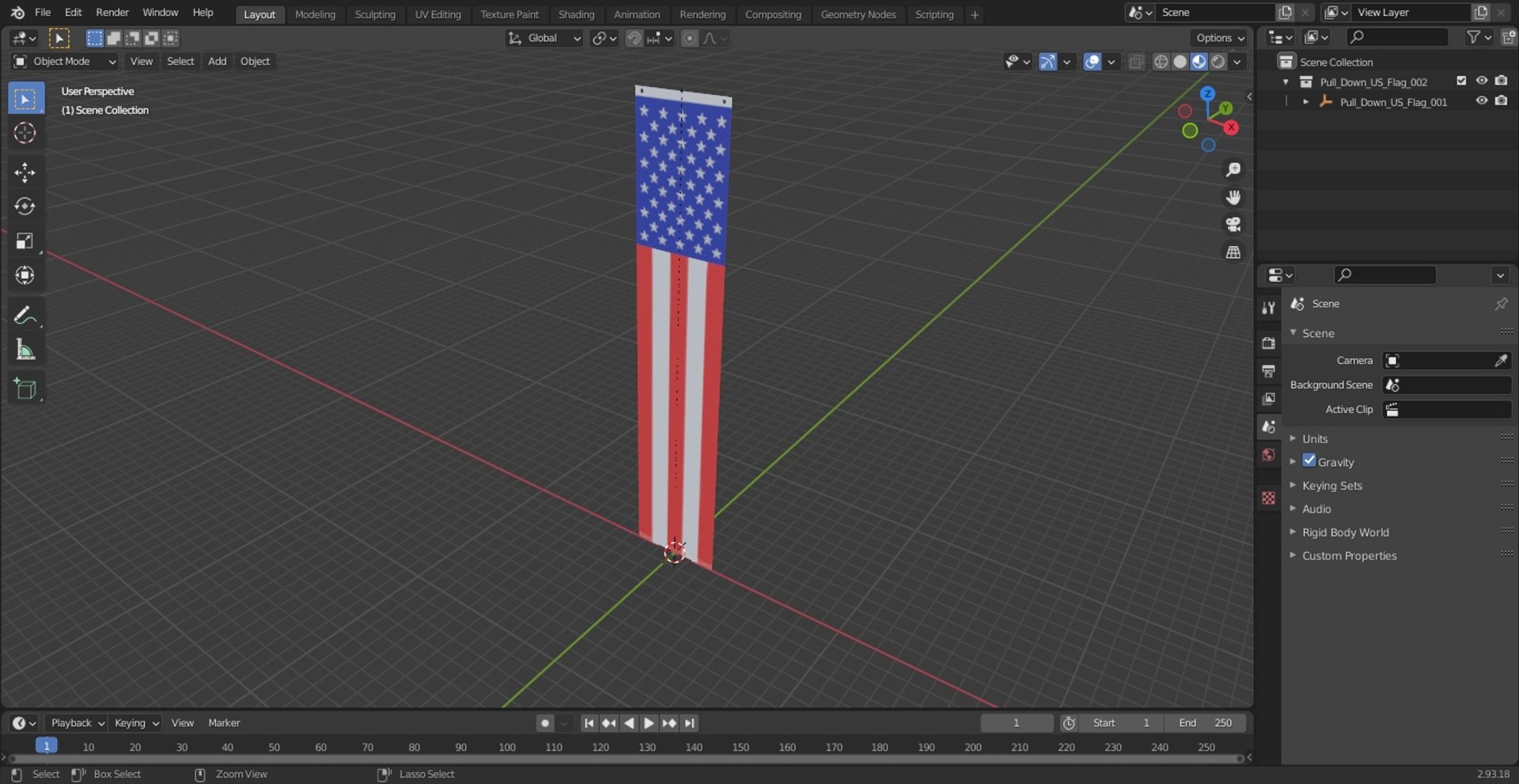Switch to the Geometry Nodes tab
The height and width of the screenshot is (784, 1519).
click(858, 14)
